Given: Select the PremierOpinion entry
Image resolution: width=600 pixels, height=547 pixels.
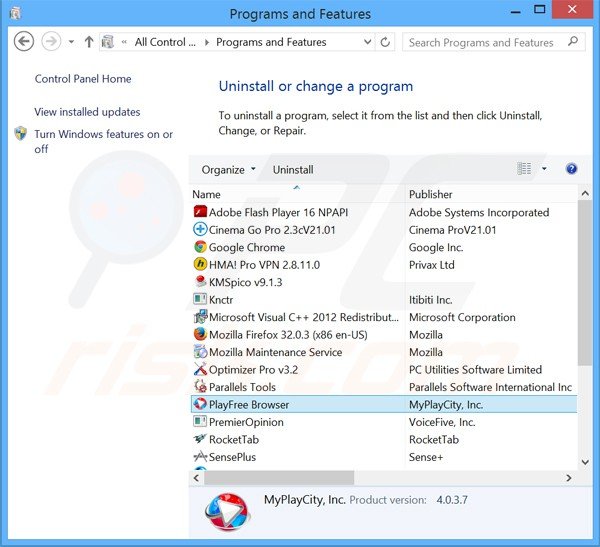Looking at the screenshot, I should coord(246,422).
